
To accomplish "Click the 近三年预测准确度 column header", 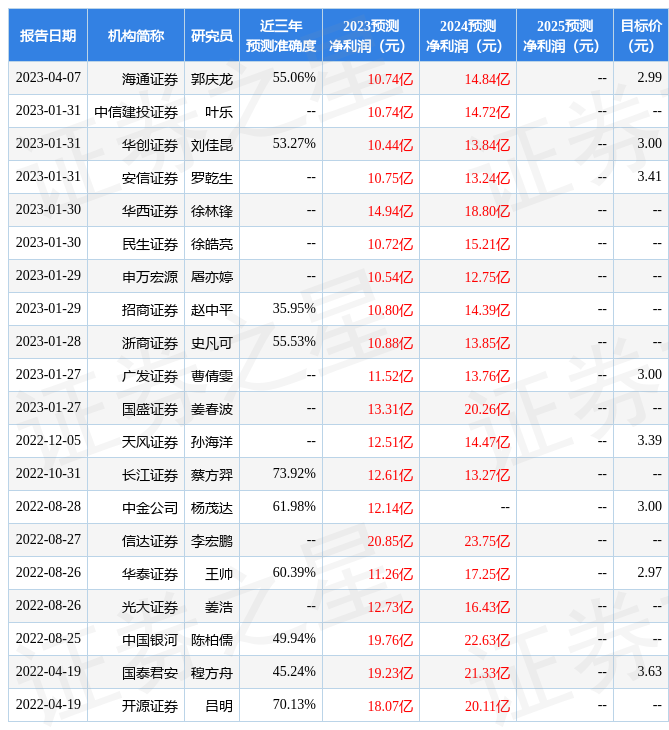I will (x=281, y=35).
